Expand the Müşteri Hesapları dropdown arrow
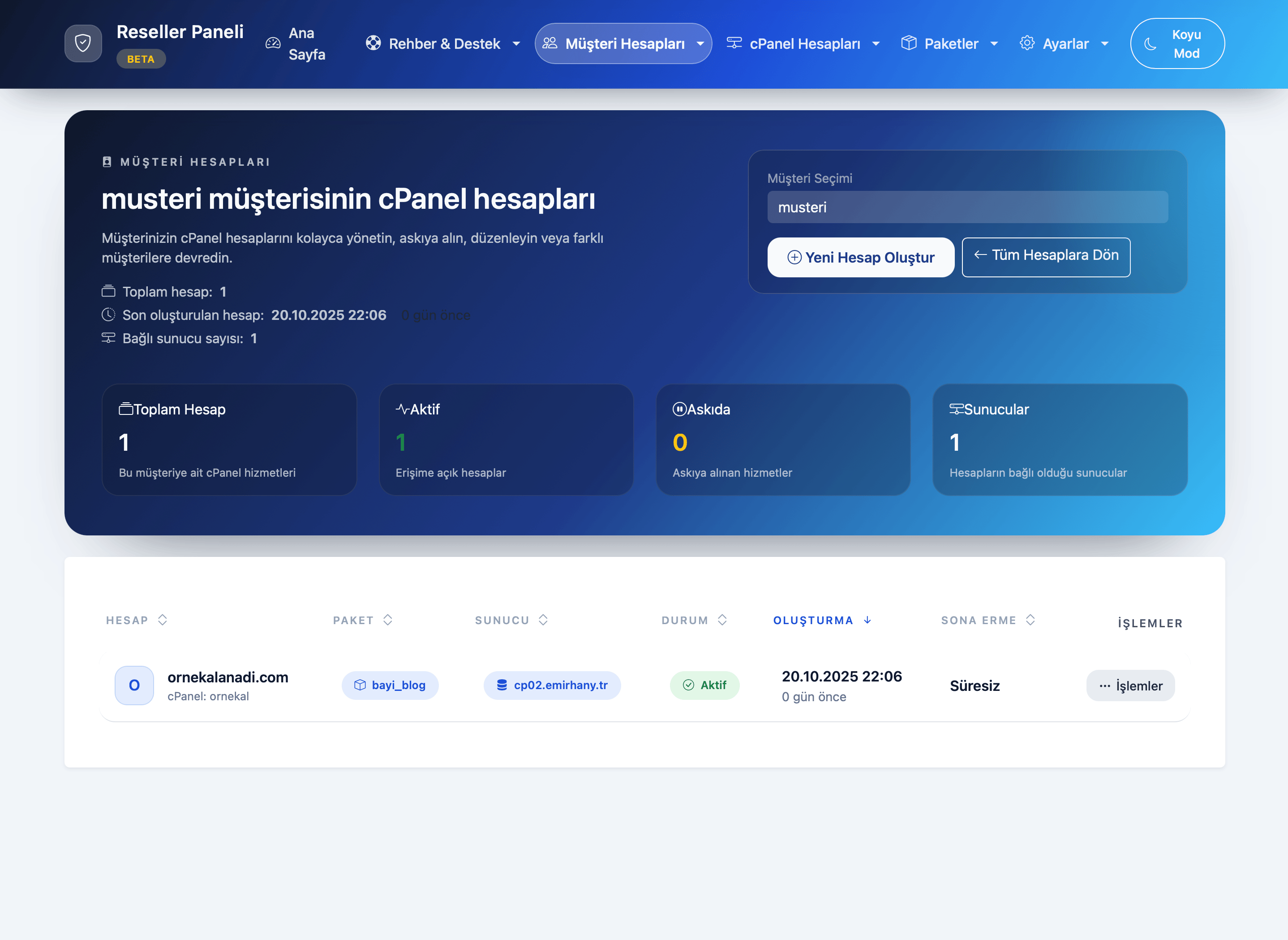This screenshot has height=940, width=1288. [700, 44]
